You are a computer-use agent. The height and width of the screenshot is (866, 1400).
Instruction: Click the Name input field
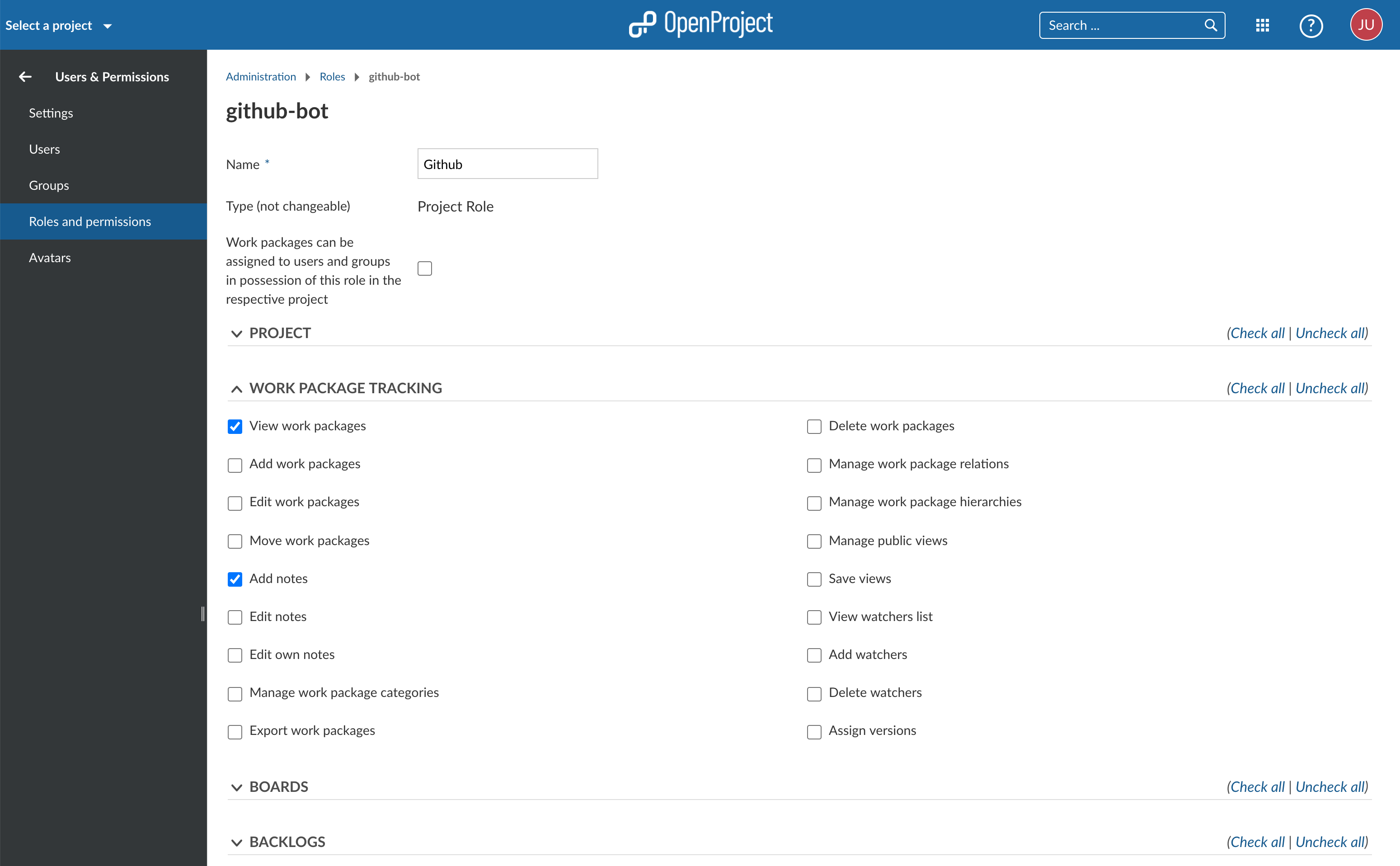(507, 163)
